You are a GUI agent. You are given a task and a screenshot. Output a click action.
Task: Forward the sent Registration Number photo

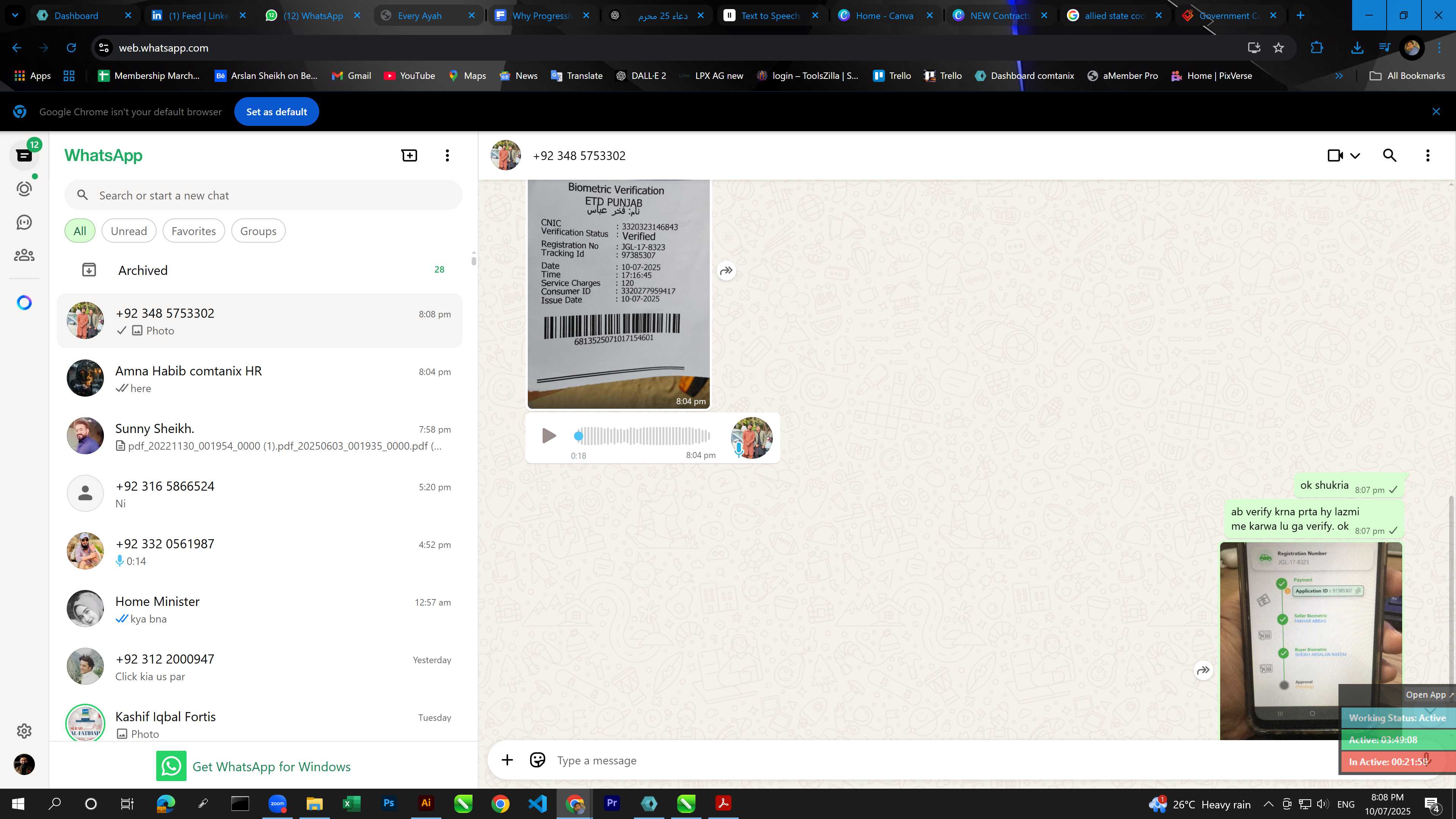click(x=1203, y=670)
